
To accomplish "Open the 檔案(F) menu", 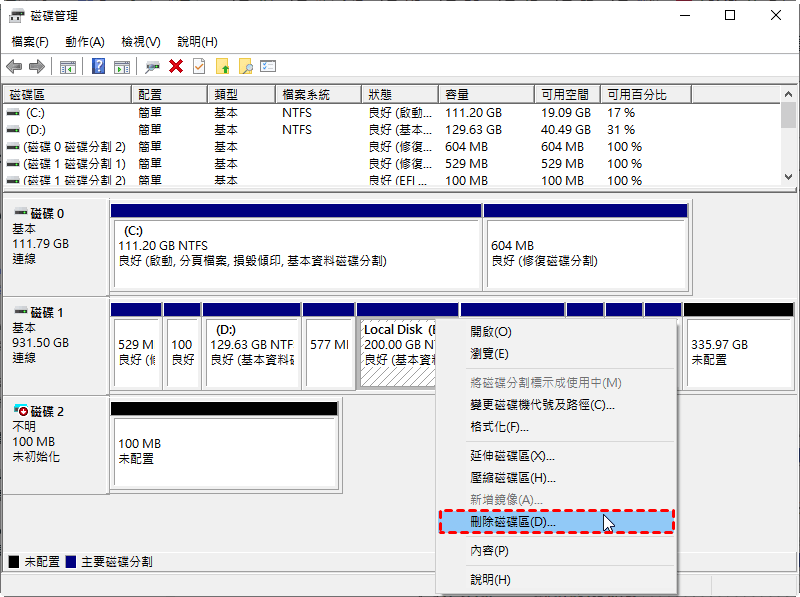I will (30, 42).
